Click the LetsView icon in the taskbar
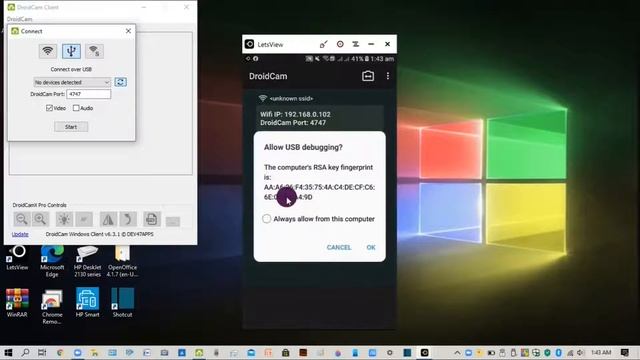640x360 pixels. click(x=424, y=353)
